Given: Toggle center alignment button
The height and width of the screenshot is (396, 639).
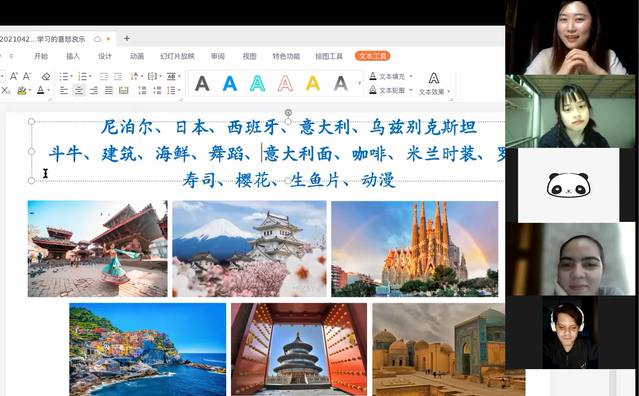Looking at the screenshot, I should click(x=79, y=90).
